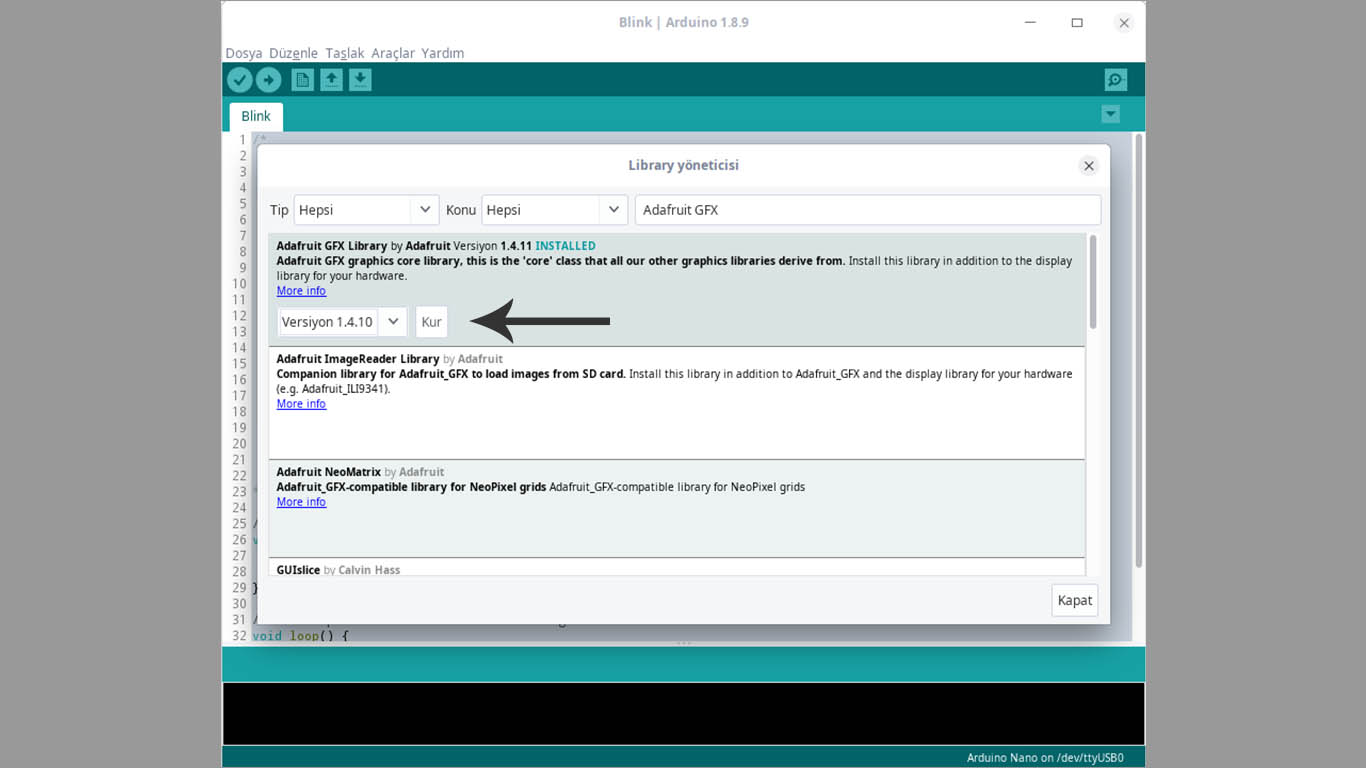Open the Araçlar menu
This screenshot has width=1366, height=768.
click(x=393, y=53)
